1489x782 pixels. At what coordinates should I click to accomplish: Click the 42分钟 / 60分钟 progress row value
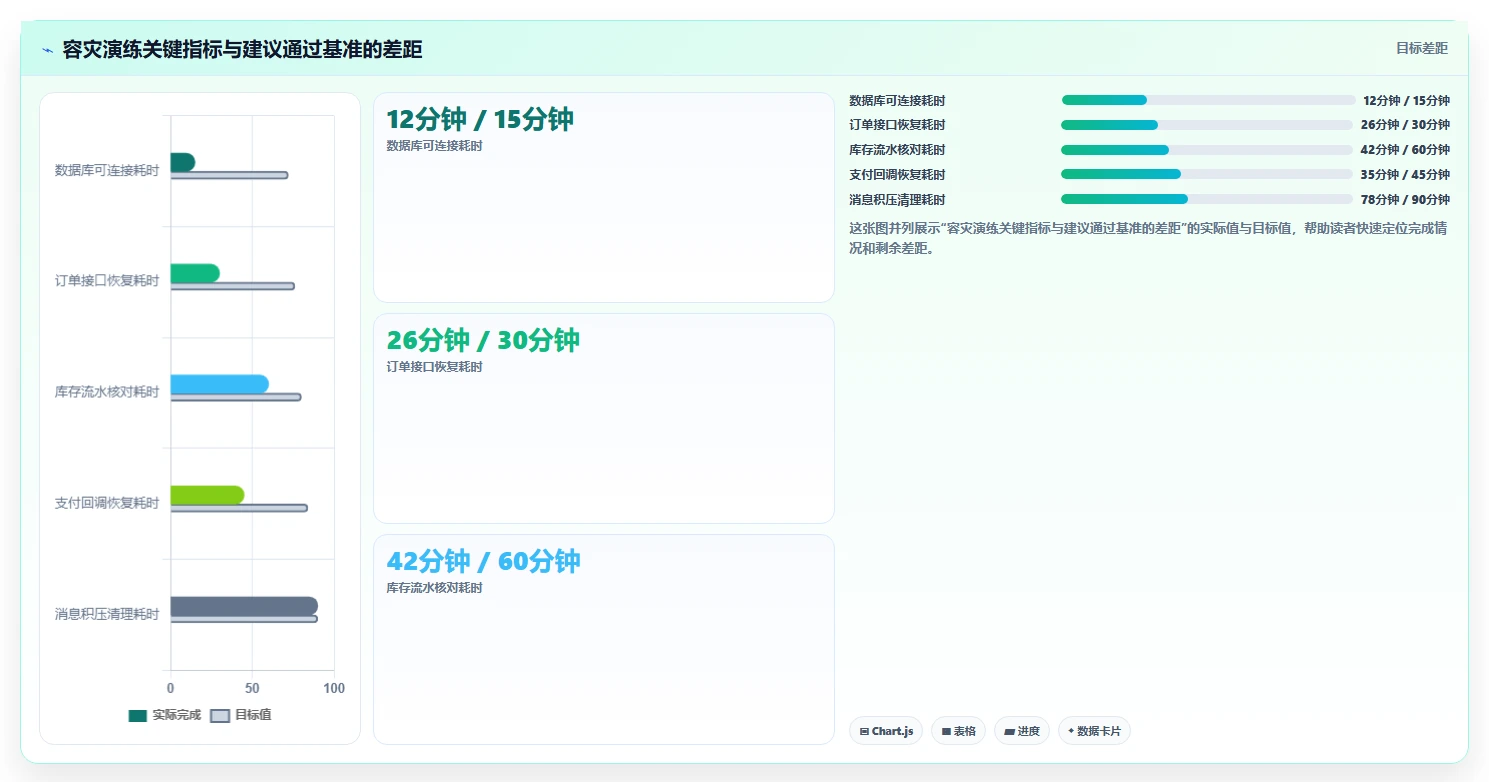[x=1405, y=150]
